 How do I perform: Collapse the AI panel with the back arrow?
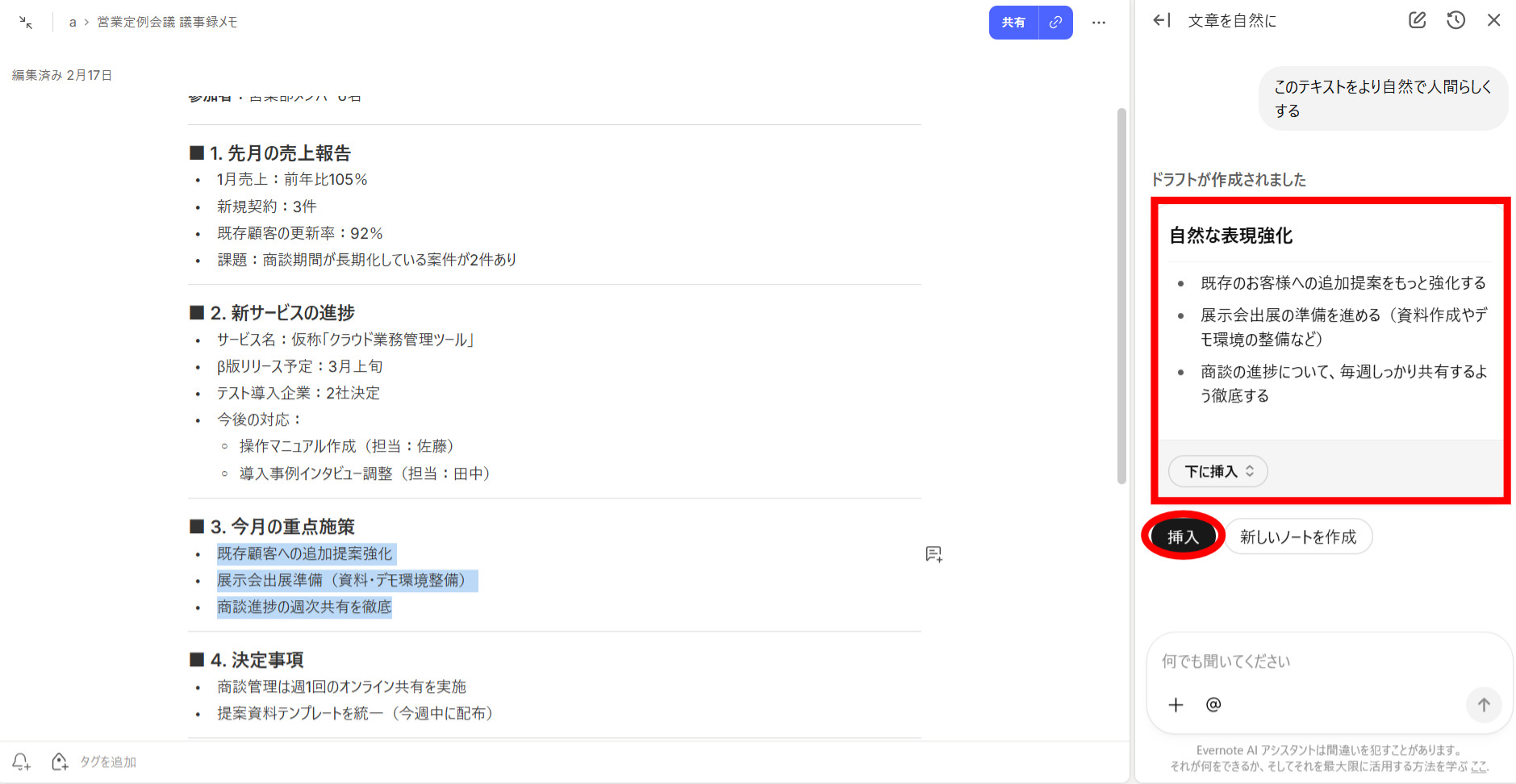[x=1161, y=19]
